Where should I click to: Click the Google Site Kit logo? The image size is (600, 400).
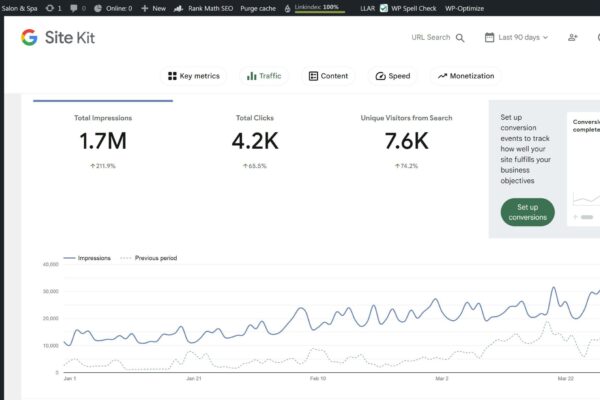tap(29, 37)
